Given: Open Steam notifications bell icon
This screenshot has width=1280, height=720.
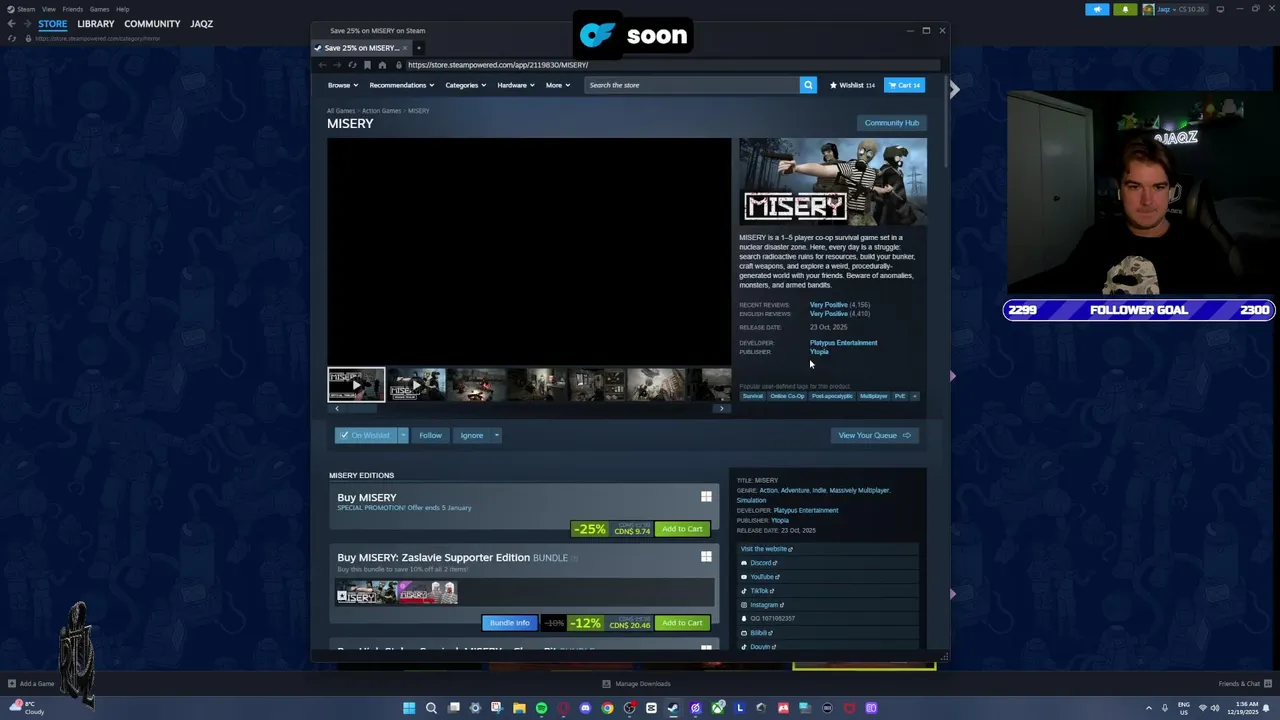Looking at the screenshot, I should [1125, 9].
